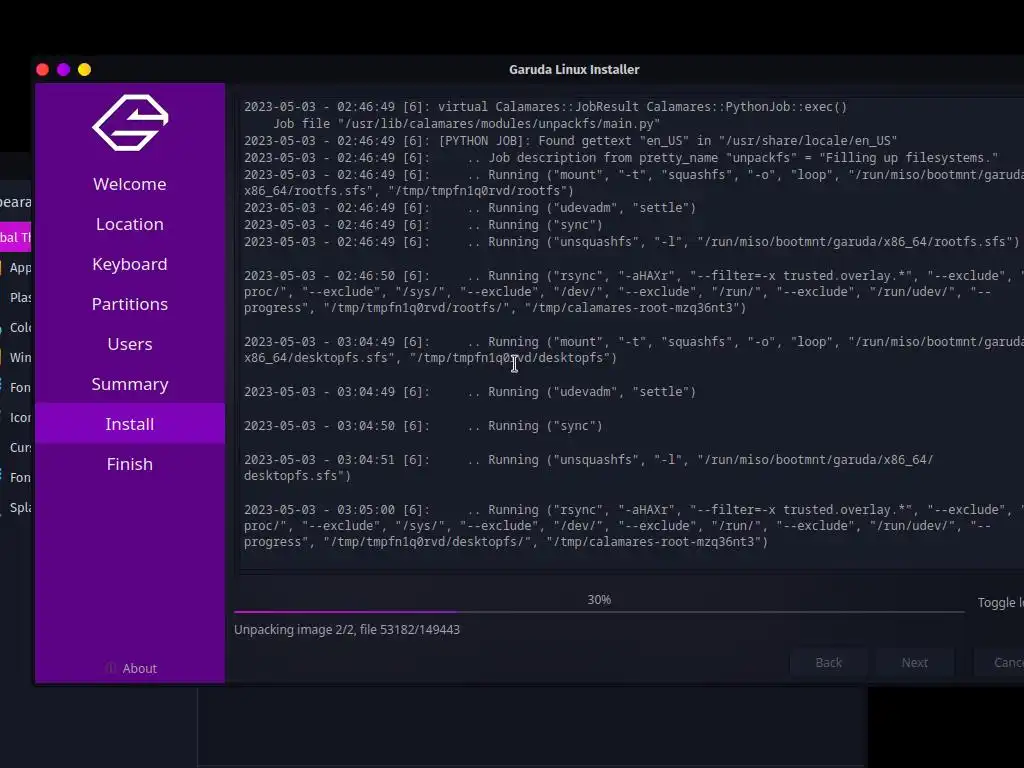
Task: Click the Back button
Action: 829,662
